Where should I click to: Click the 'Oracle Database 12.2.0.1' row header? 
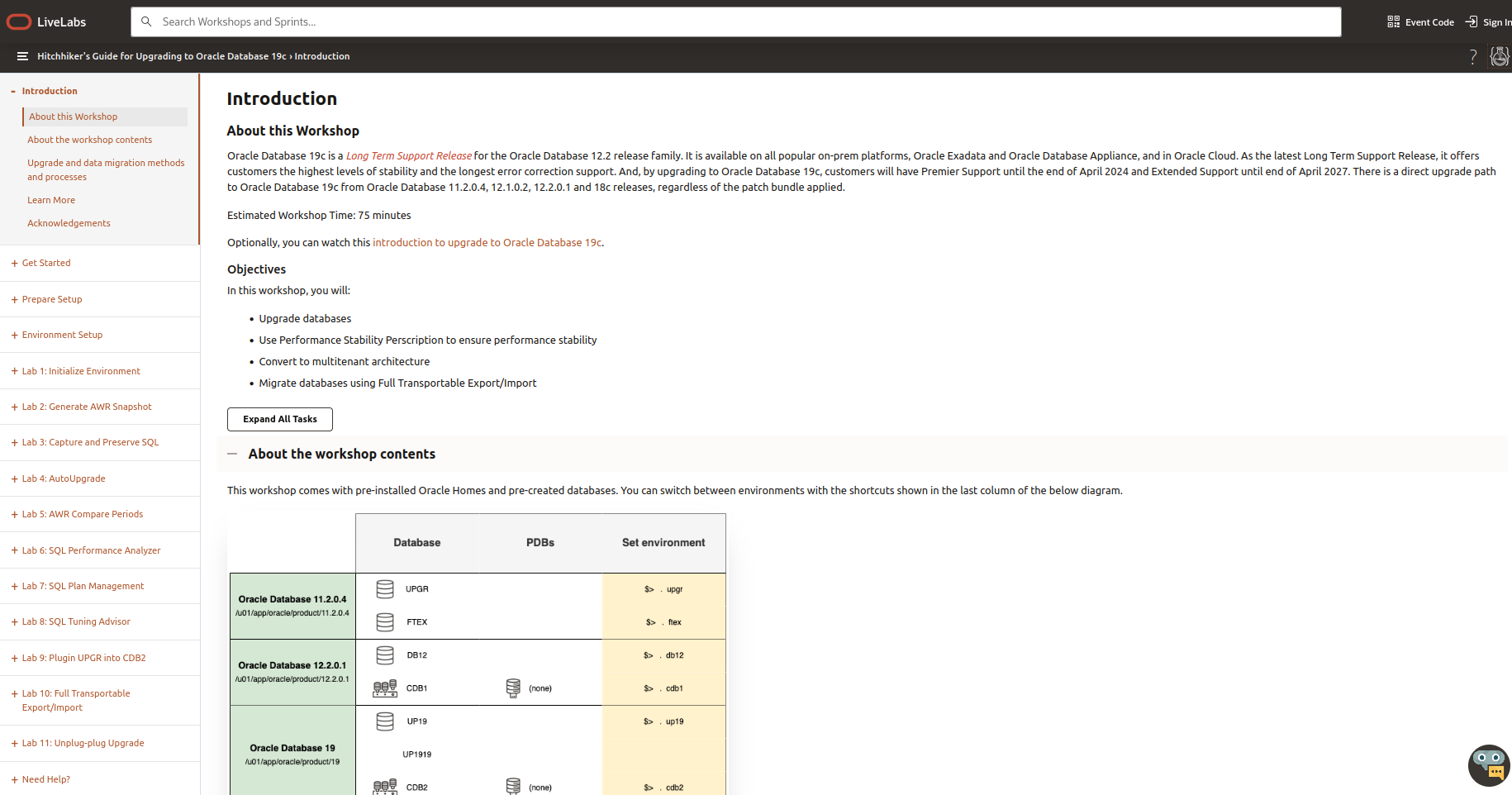pyautogui.click(x=292, y=672)
